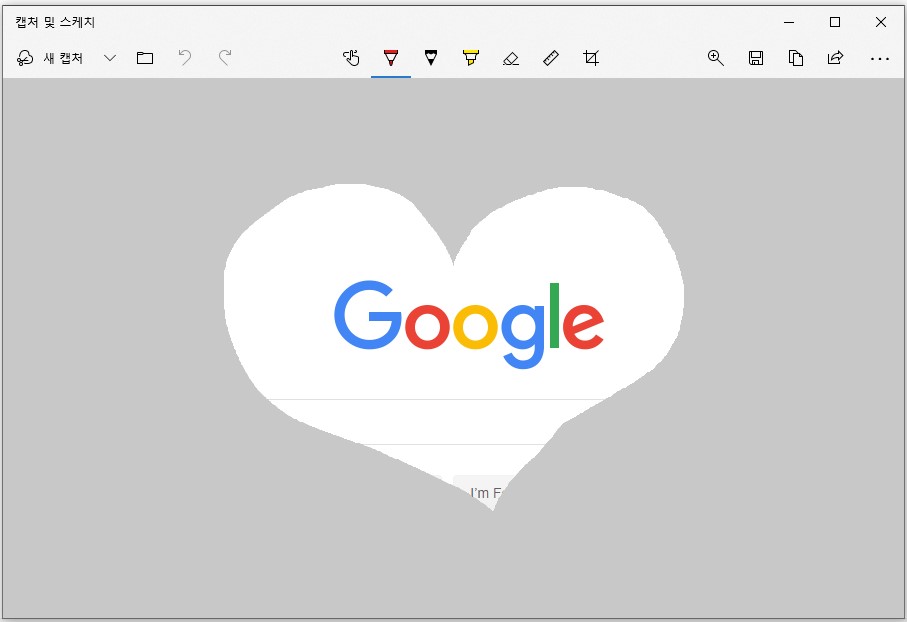Save the capture with the disk icon

click(755, 58)
